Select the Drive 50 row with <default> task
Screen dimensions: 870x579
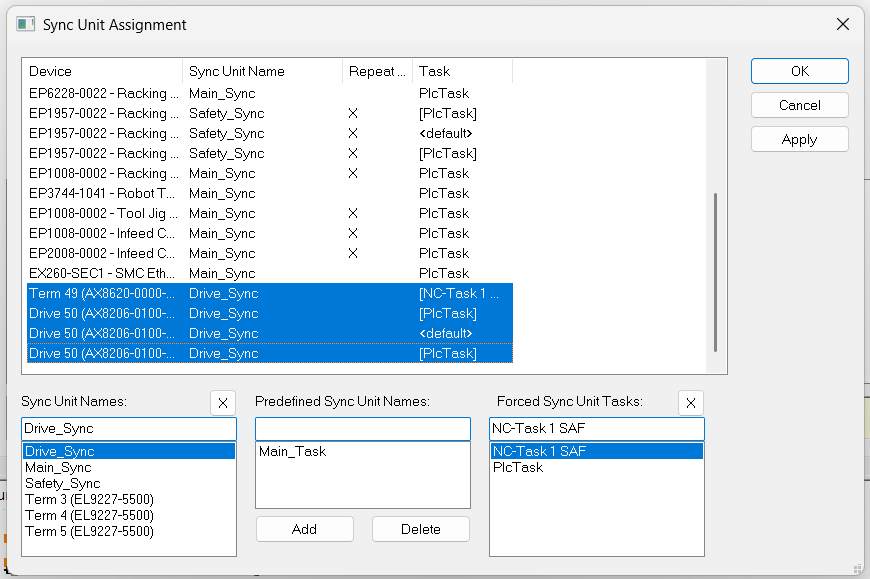point(270,333)
